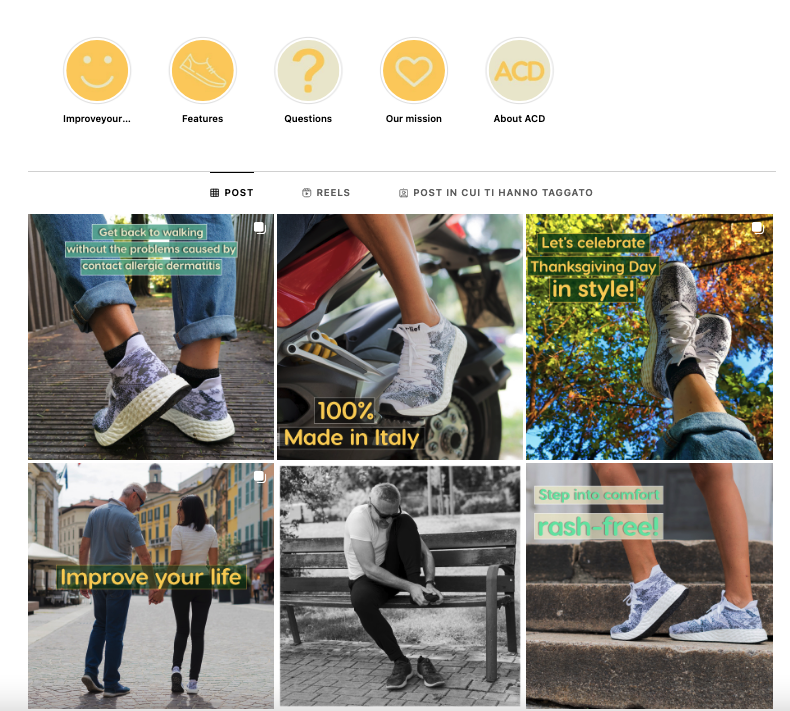Open the Step into comfort rash-free post
This screenshot has height=711, width=790.
(x=649, y=586)
